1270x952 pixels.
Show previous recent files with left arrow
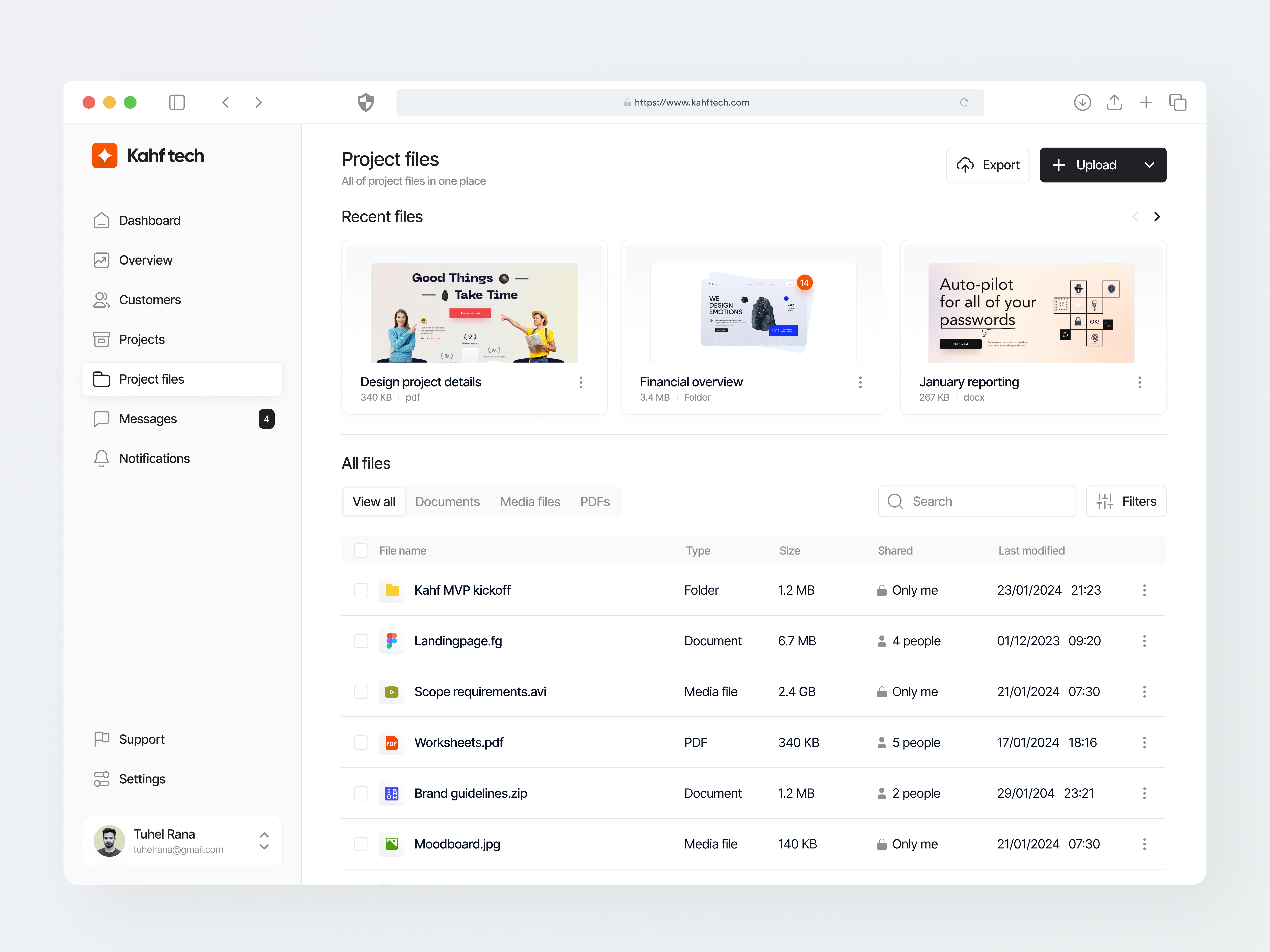pos(1135,216)
